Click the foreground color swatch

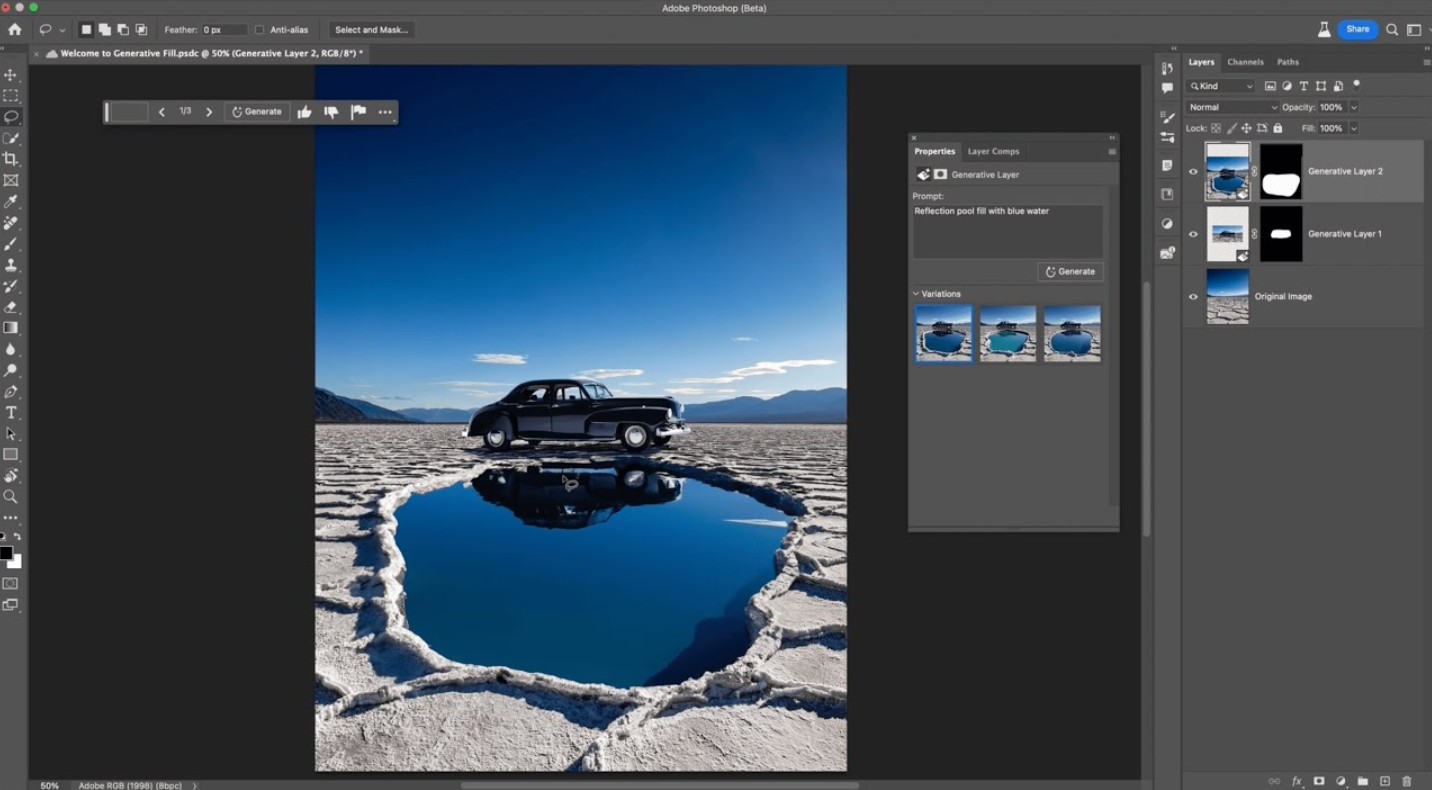coord(6,553)
